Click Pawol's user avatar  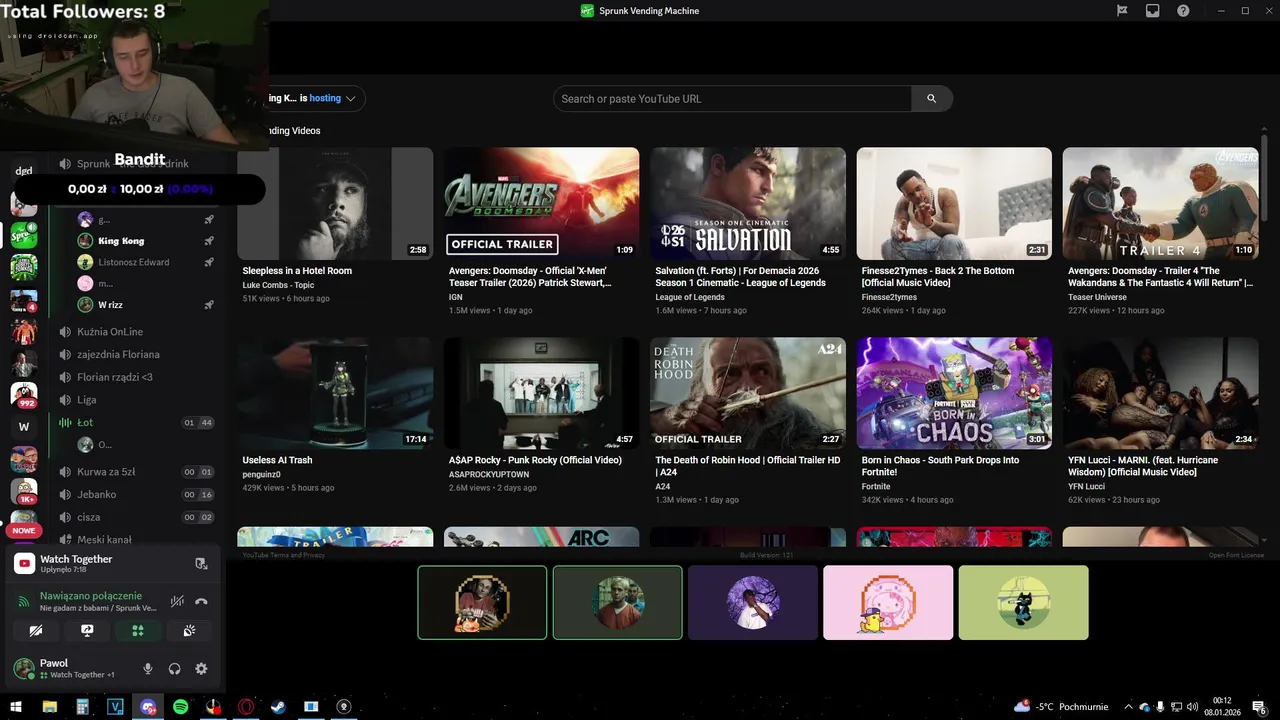point(23,668)
